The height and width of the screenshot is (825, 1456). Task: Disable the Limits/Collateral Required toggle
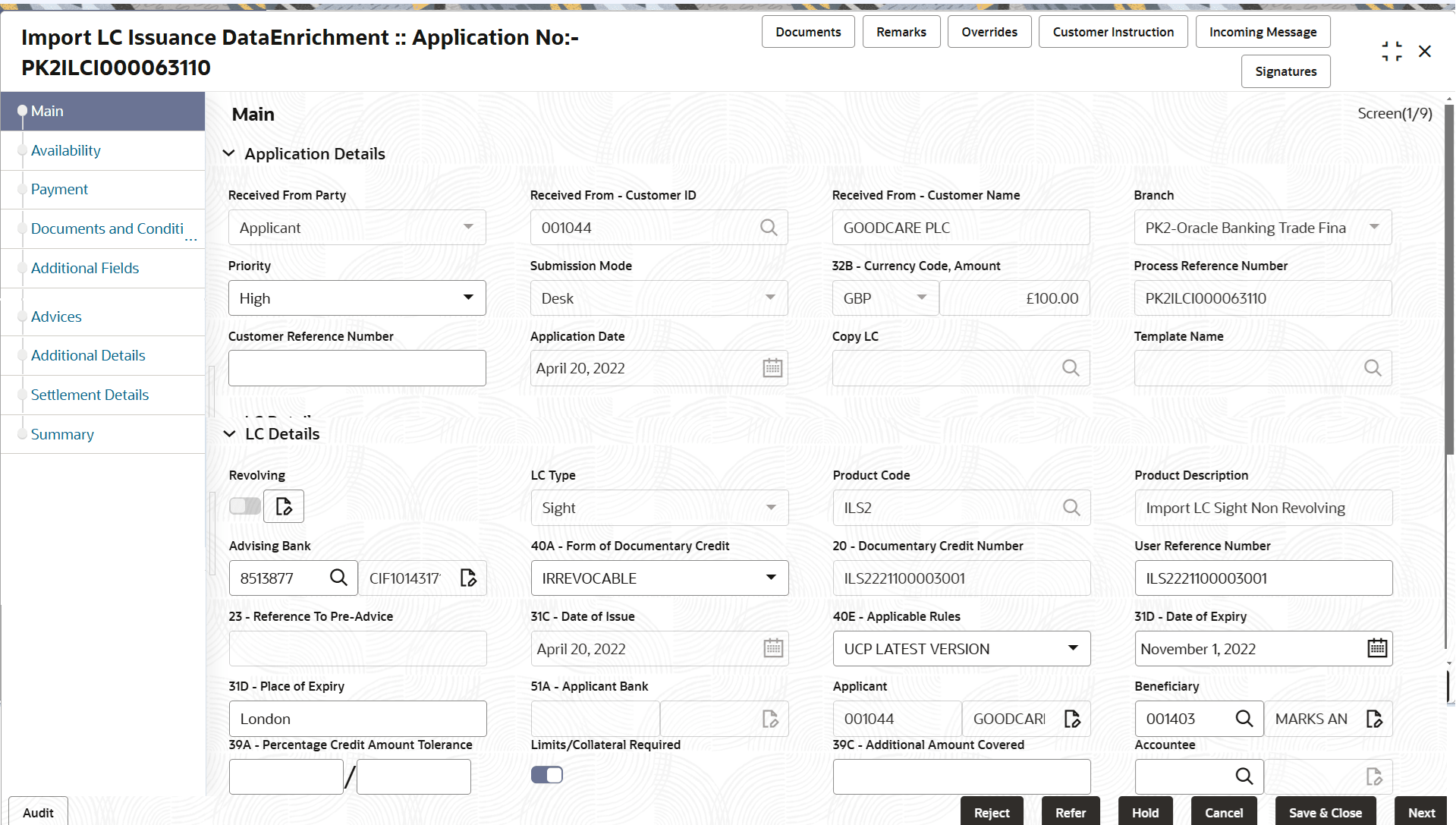point(546,774)
